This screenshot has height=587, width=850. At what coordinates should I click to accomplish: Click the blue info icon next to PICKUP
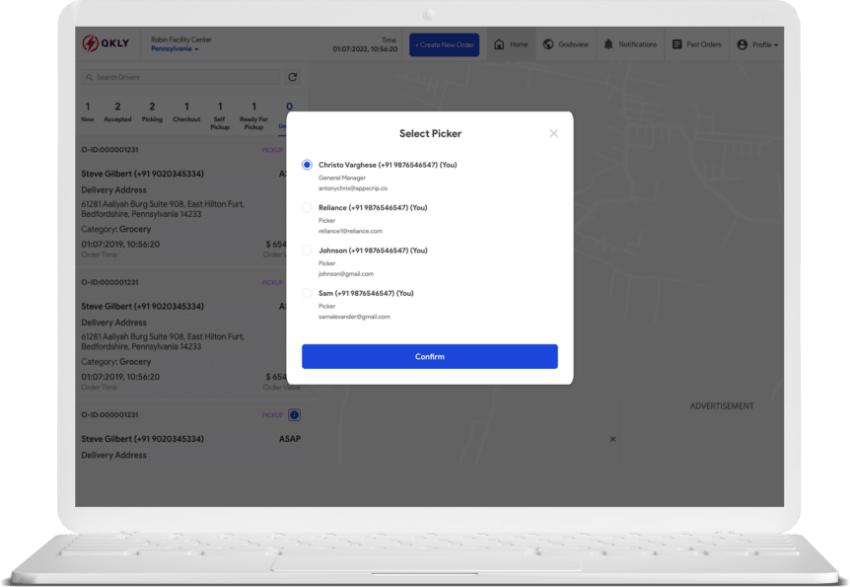coord(294,415)
